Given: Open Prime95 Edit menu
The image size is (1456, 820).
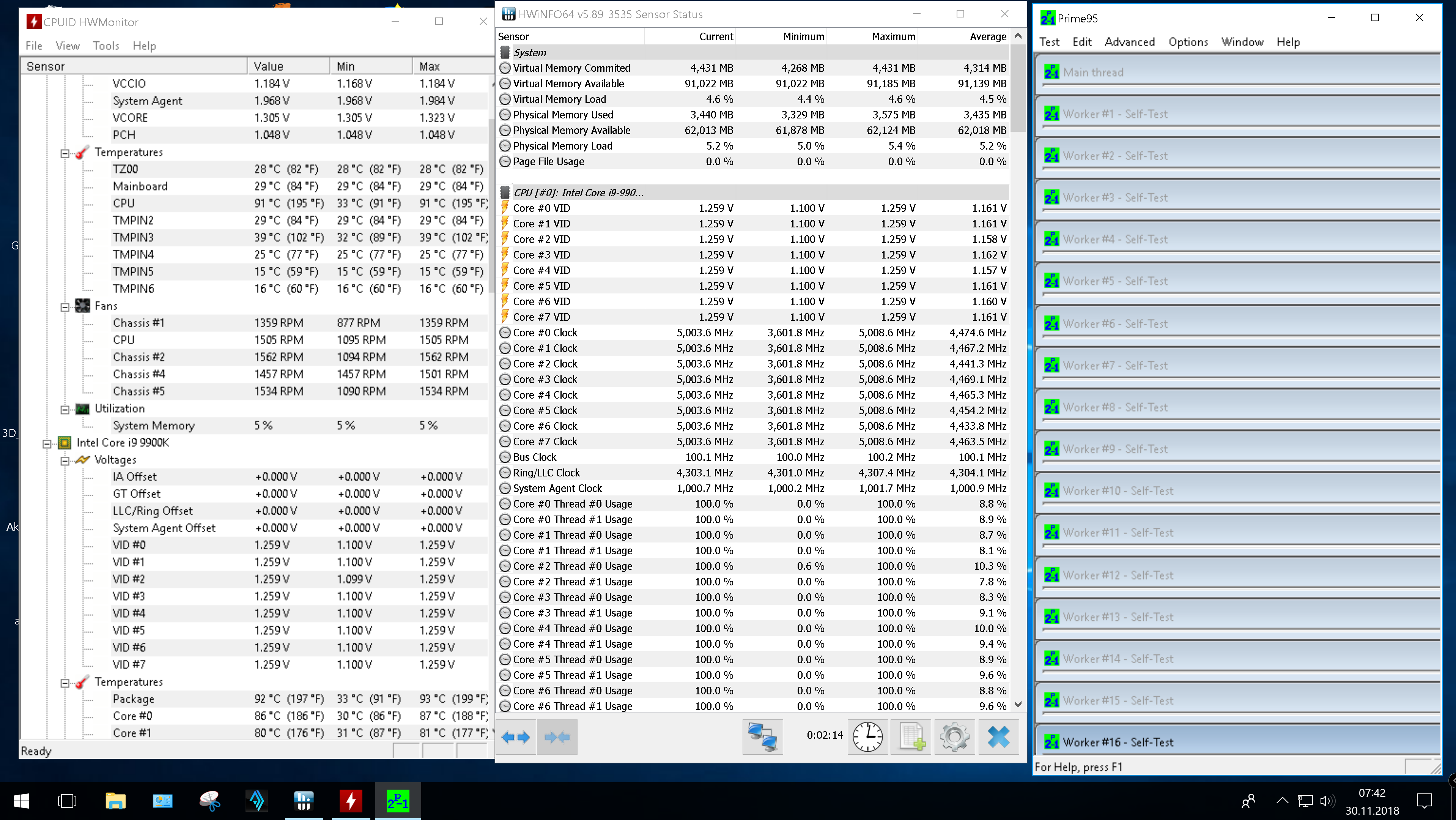Looking at the screenshot, I should pos(1082,42).
